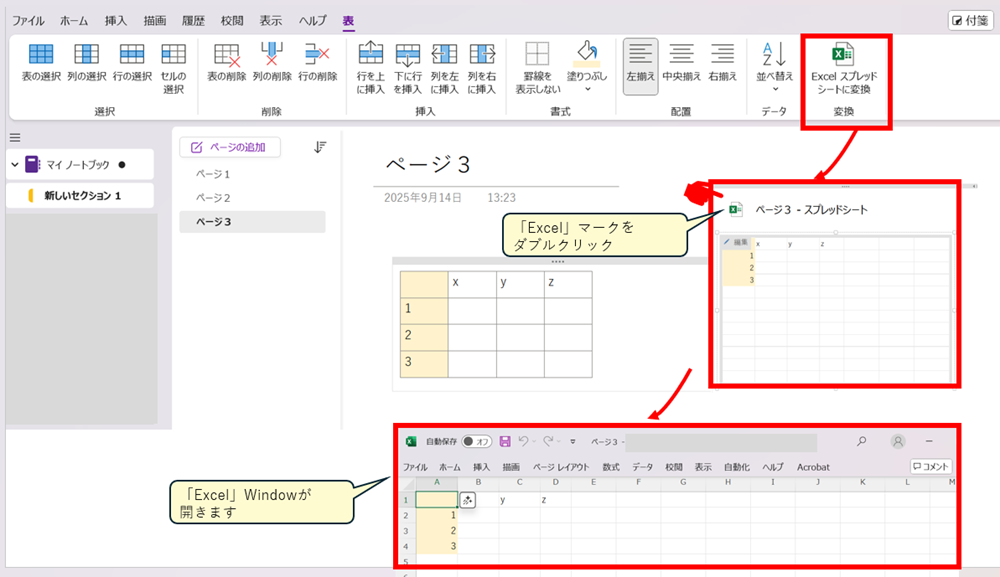
Task: Click the save icon in the Excel window
Action: (x=505, y=441)
